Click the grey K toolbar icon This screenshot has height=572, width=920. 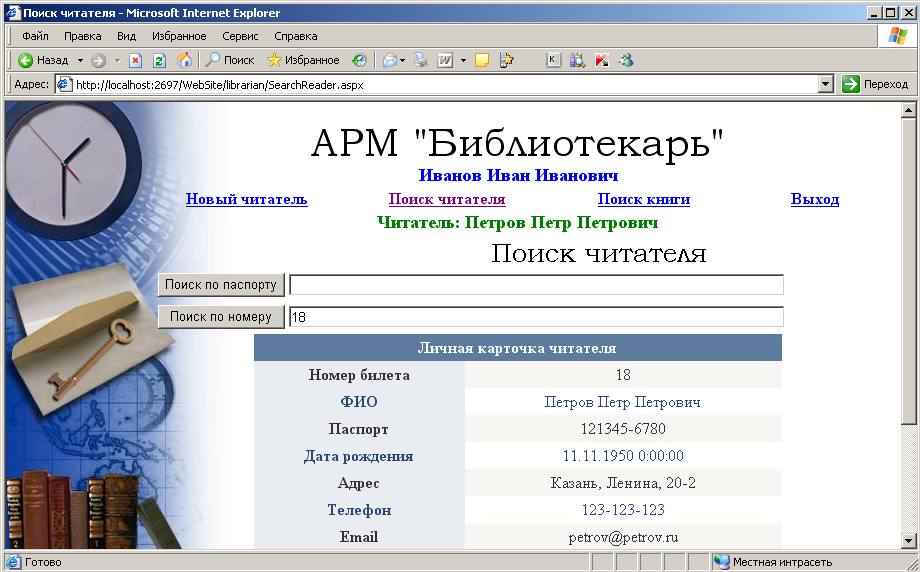point(553,60)
